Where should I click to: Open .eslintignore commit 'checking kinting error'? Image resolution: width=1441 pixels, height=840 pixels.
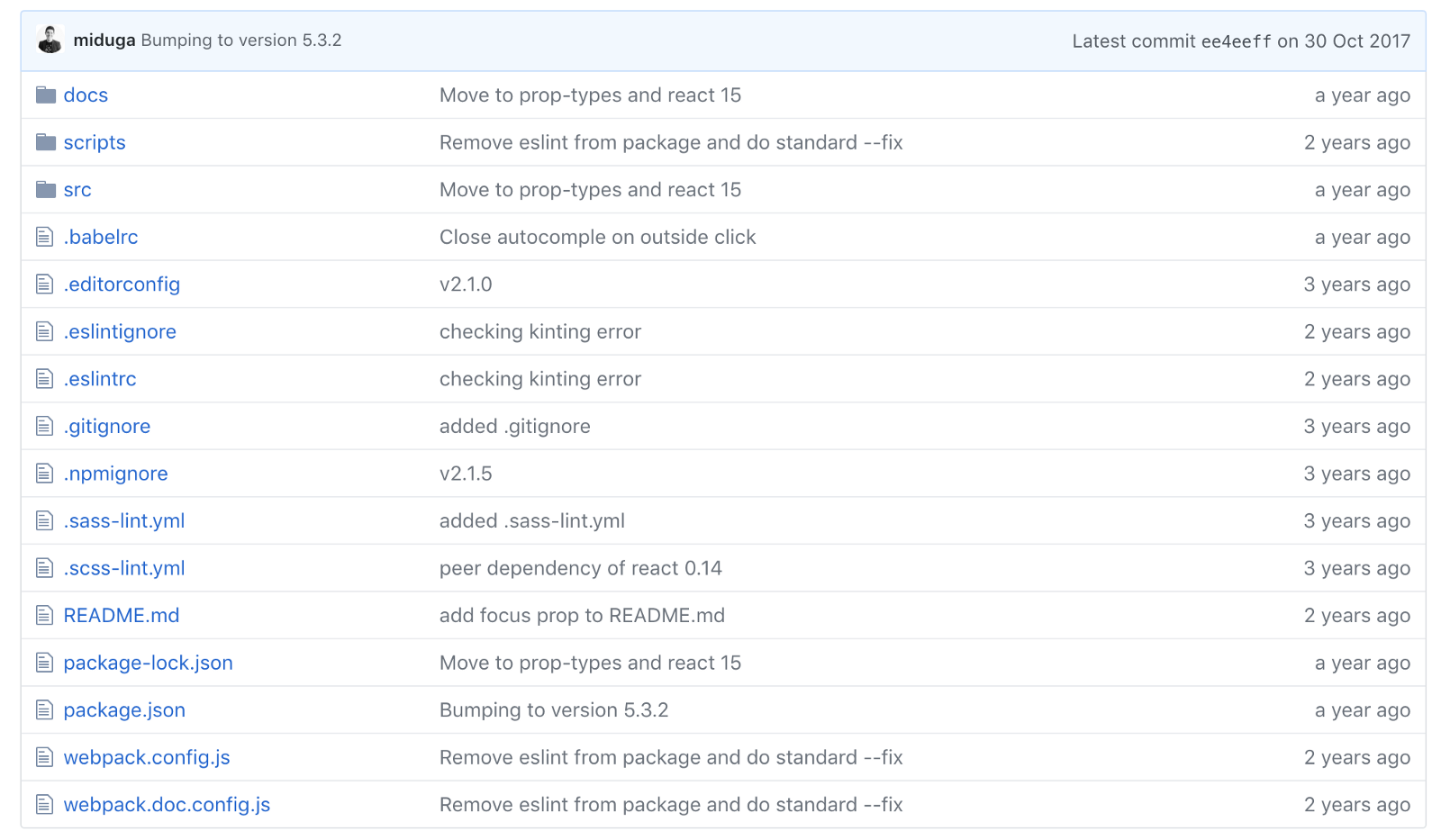click(540, 332)
